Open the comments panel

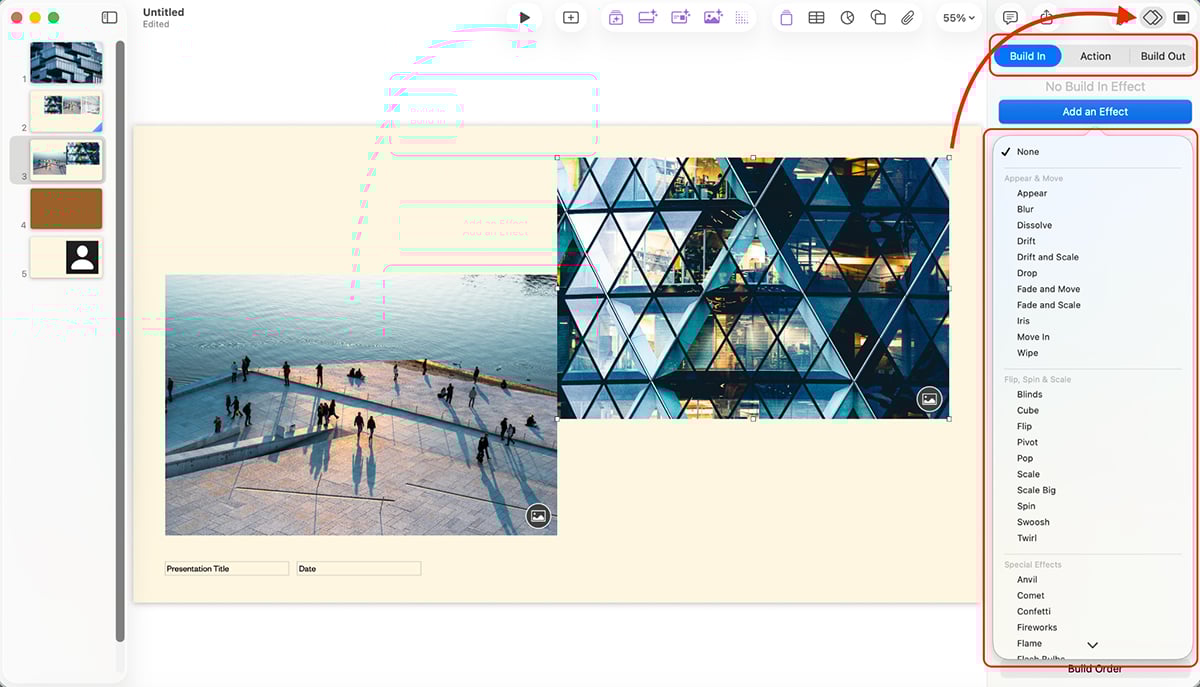pyautogui.click(x=1010, y=17)
